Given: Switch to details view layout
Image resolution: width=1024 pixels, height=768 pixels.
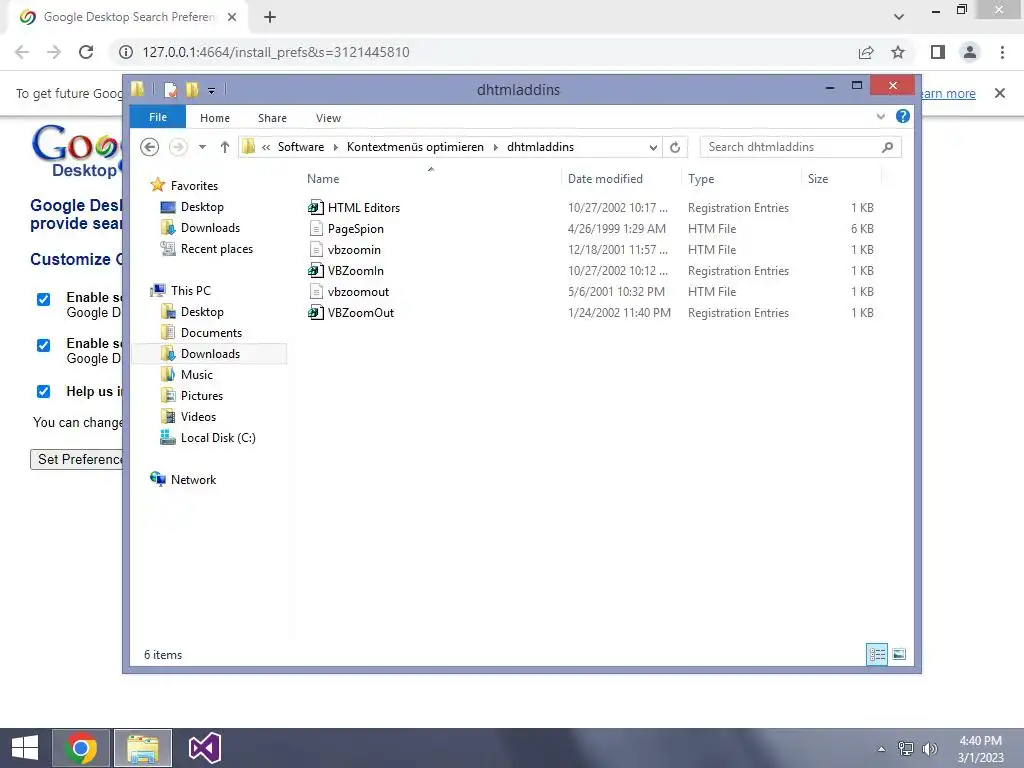Looking at the screenshot, I should tap(876, 654).
